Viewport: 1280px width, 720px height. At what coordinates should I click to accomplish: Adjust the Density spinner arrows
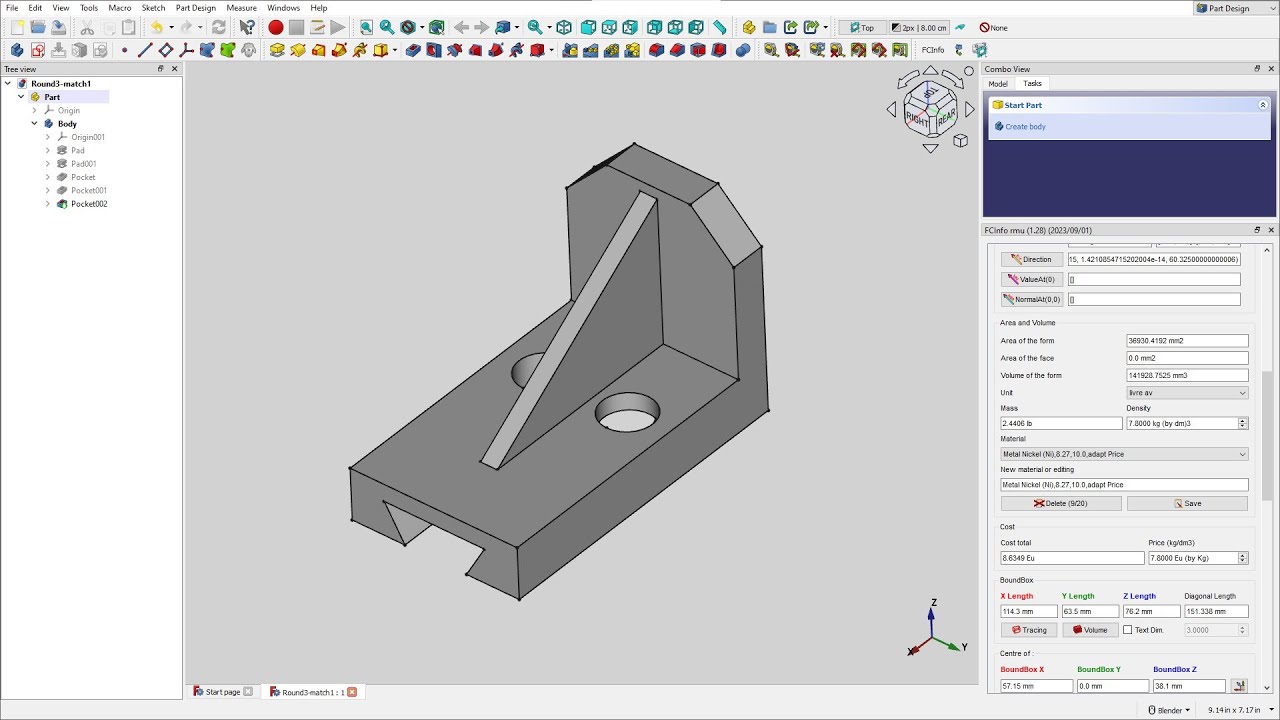click(1243, 424)
